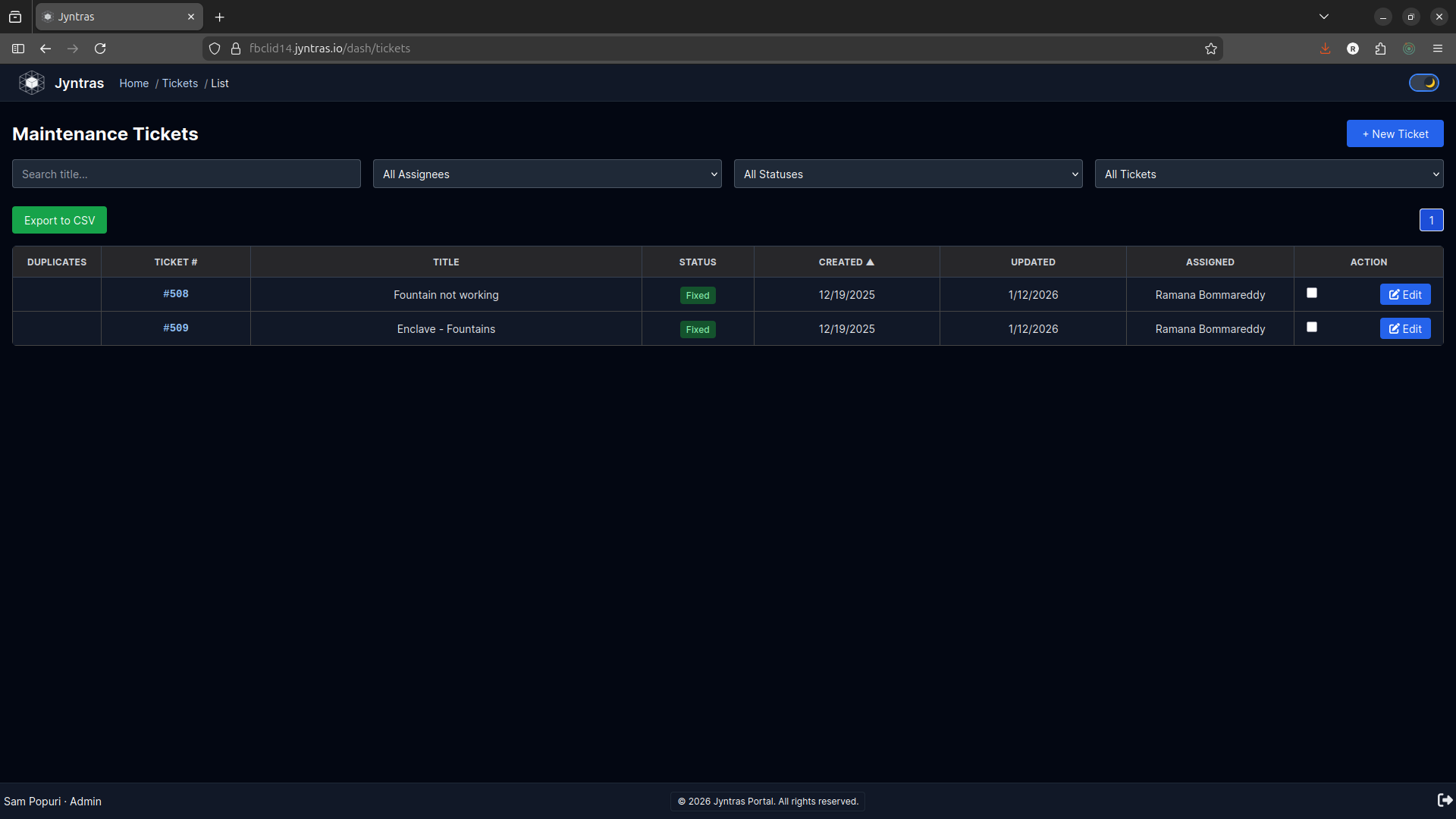
Task: Check the checkbox for ticket #509
Action: (x=1312, y=327)
